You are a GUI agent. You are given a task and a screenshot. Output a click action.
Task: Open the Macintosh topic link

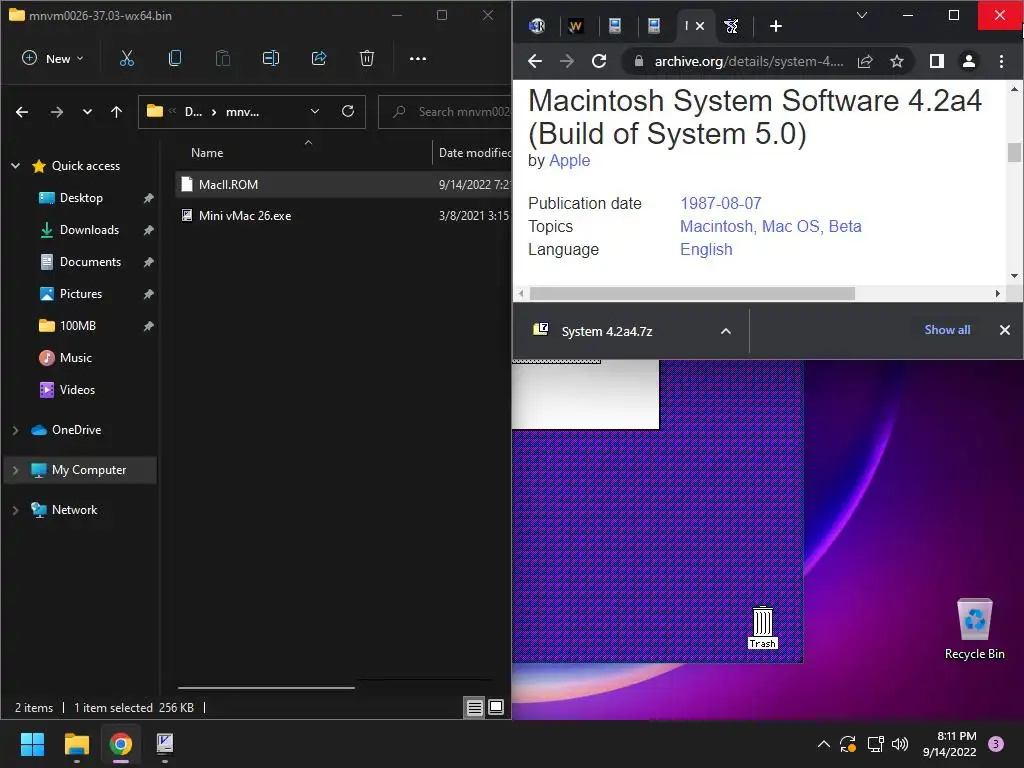pos(716,227)
